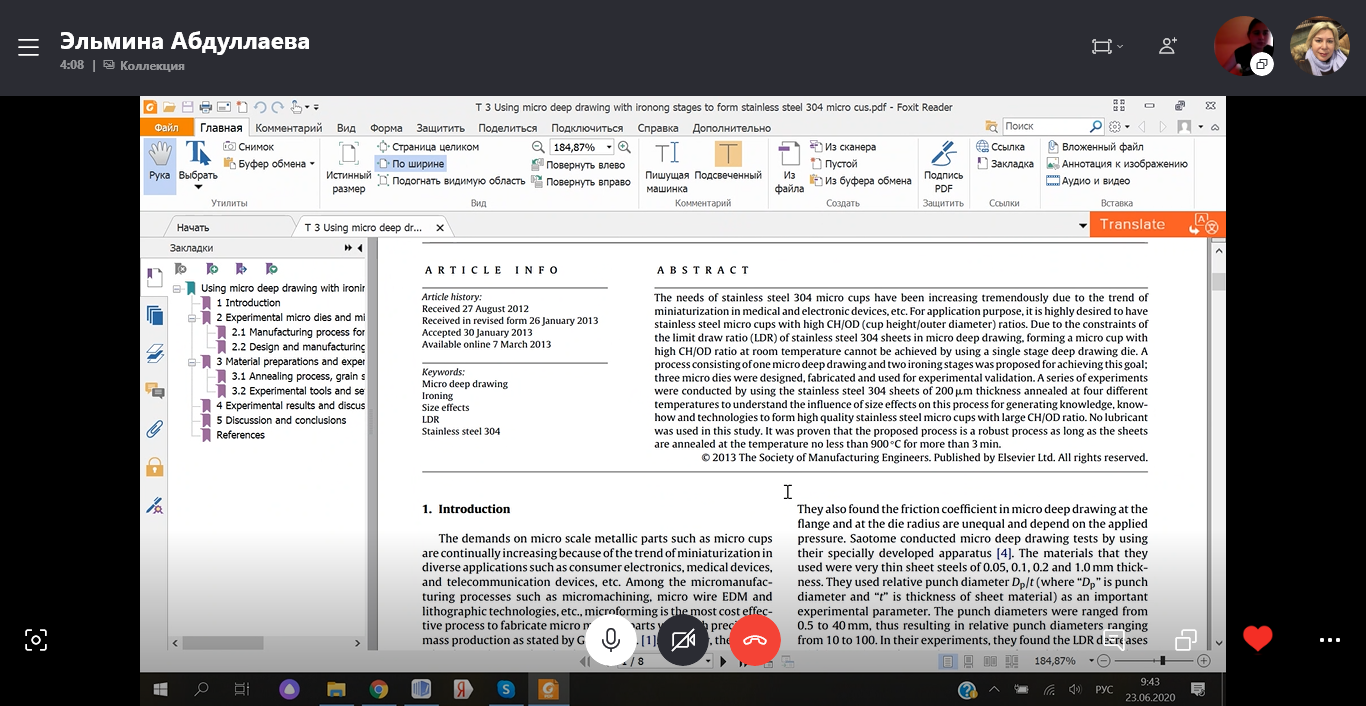Open the Файл menu
The height and width of the screenshot is (706, 1366).
[166, 128]
